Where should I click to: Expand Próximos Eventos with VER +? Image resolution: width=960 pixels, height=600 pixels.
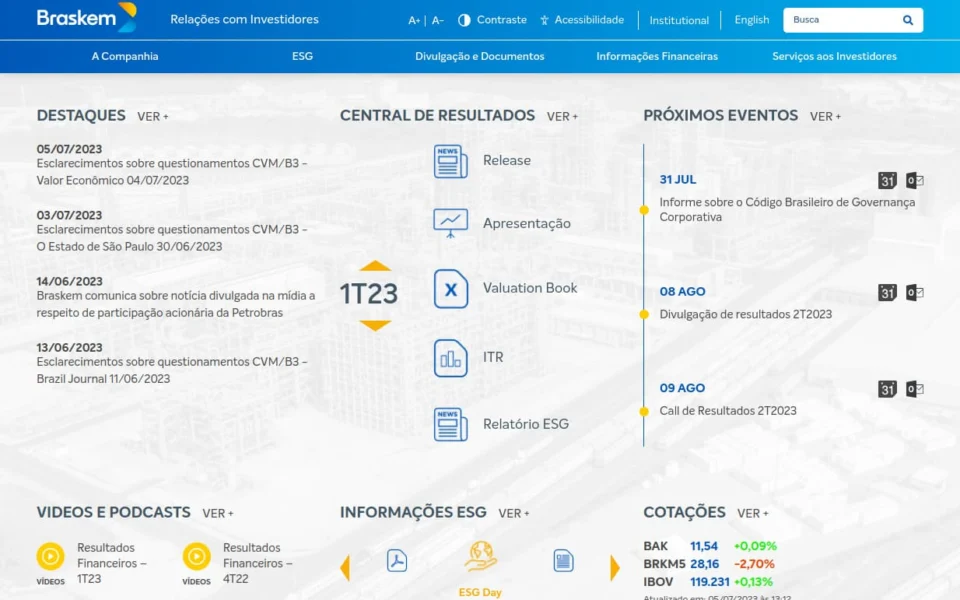click(x=825, y=116)
